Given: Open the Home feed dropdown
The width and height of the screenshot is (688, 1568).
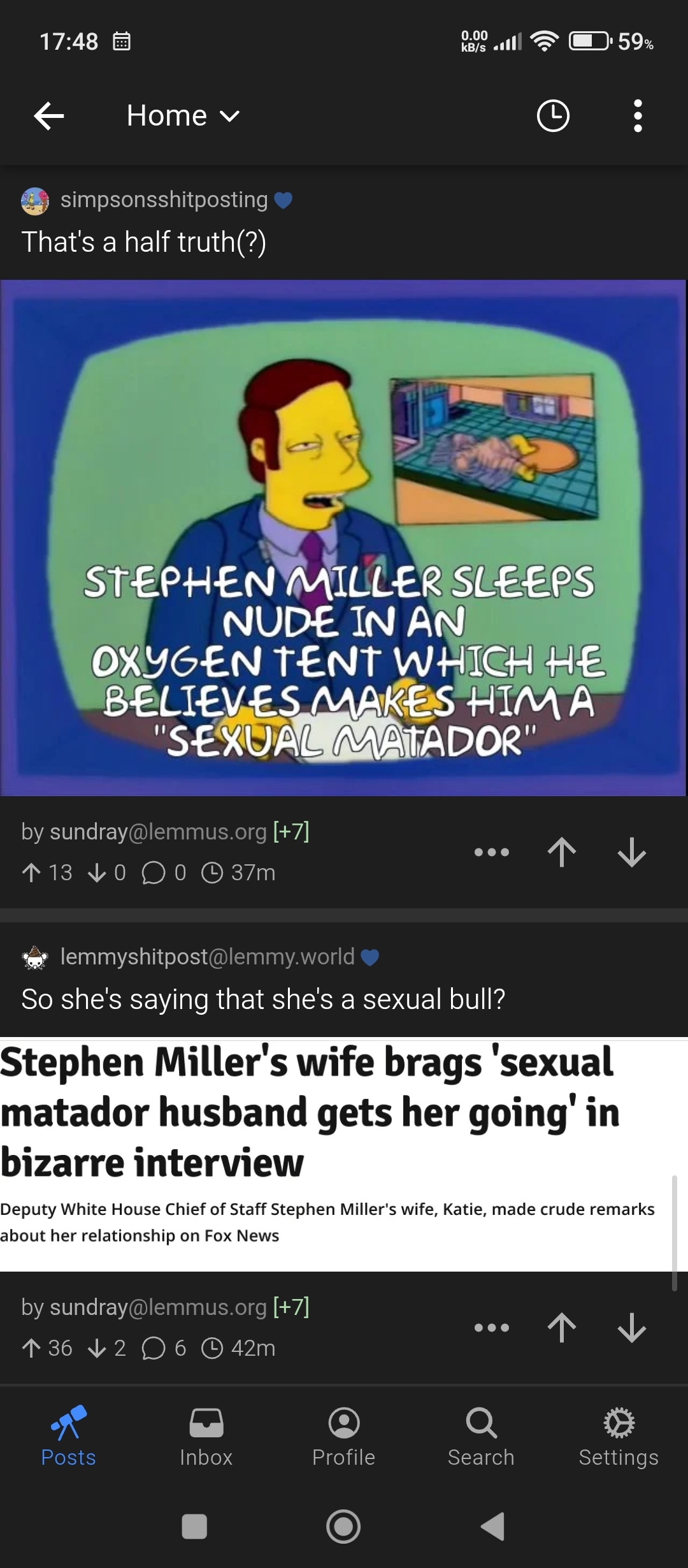Looking at the screenshot, I should pyautogui.click(x=183, y=116).
